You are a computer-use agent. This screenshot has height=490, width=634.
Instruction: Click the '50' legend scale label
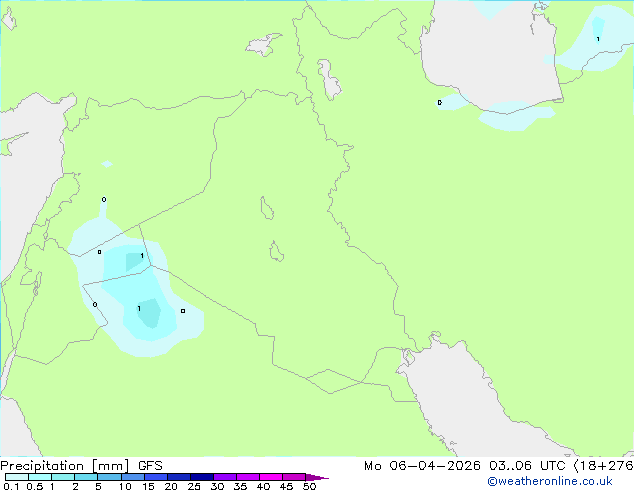click(309, 486)
